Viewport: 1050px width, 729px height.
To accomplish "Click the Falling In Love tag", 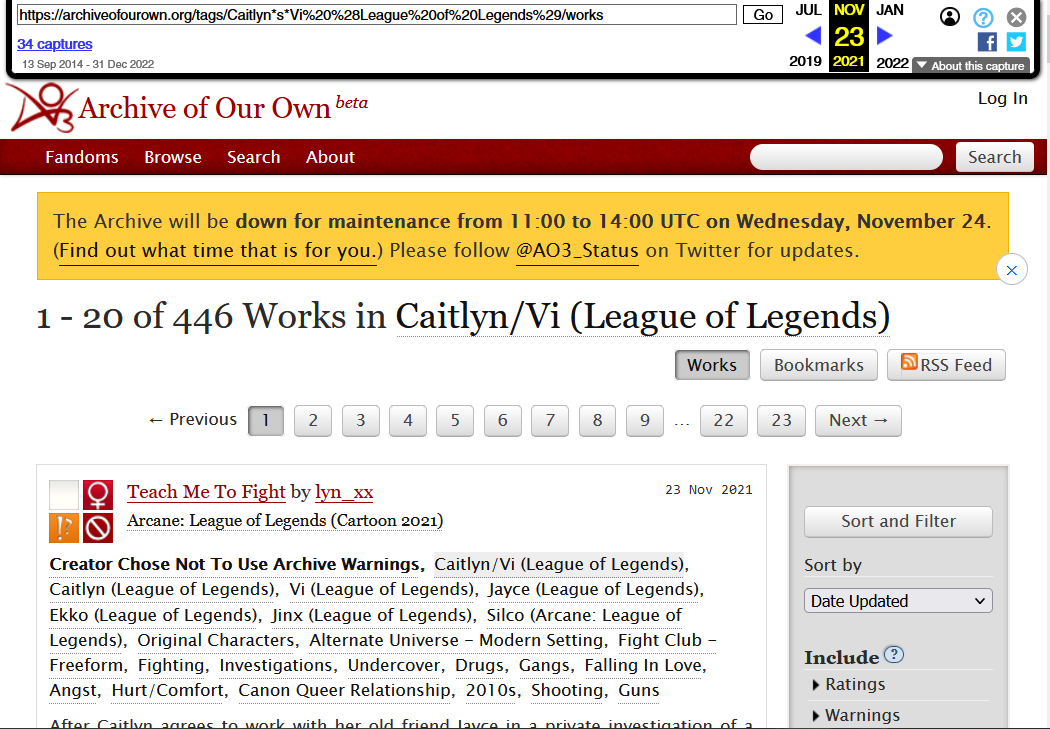I will [x=643, y=665].
